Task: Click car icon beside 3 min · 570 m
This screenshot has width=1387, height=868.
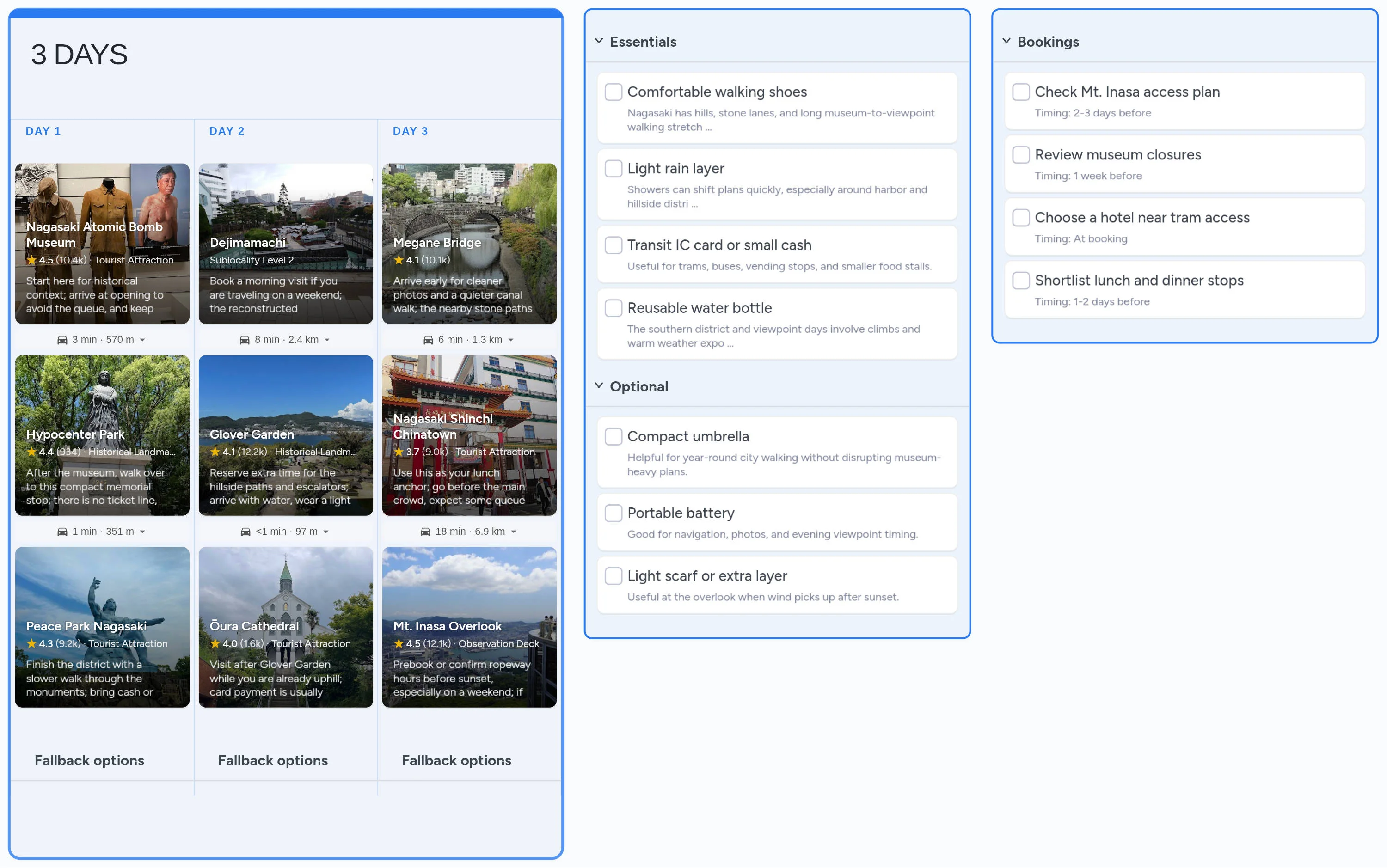Action: pos(62,340)
